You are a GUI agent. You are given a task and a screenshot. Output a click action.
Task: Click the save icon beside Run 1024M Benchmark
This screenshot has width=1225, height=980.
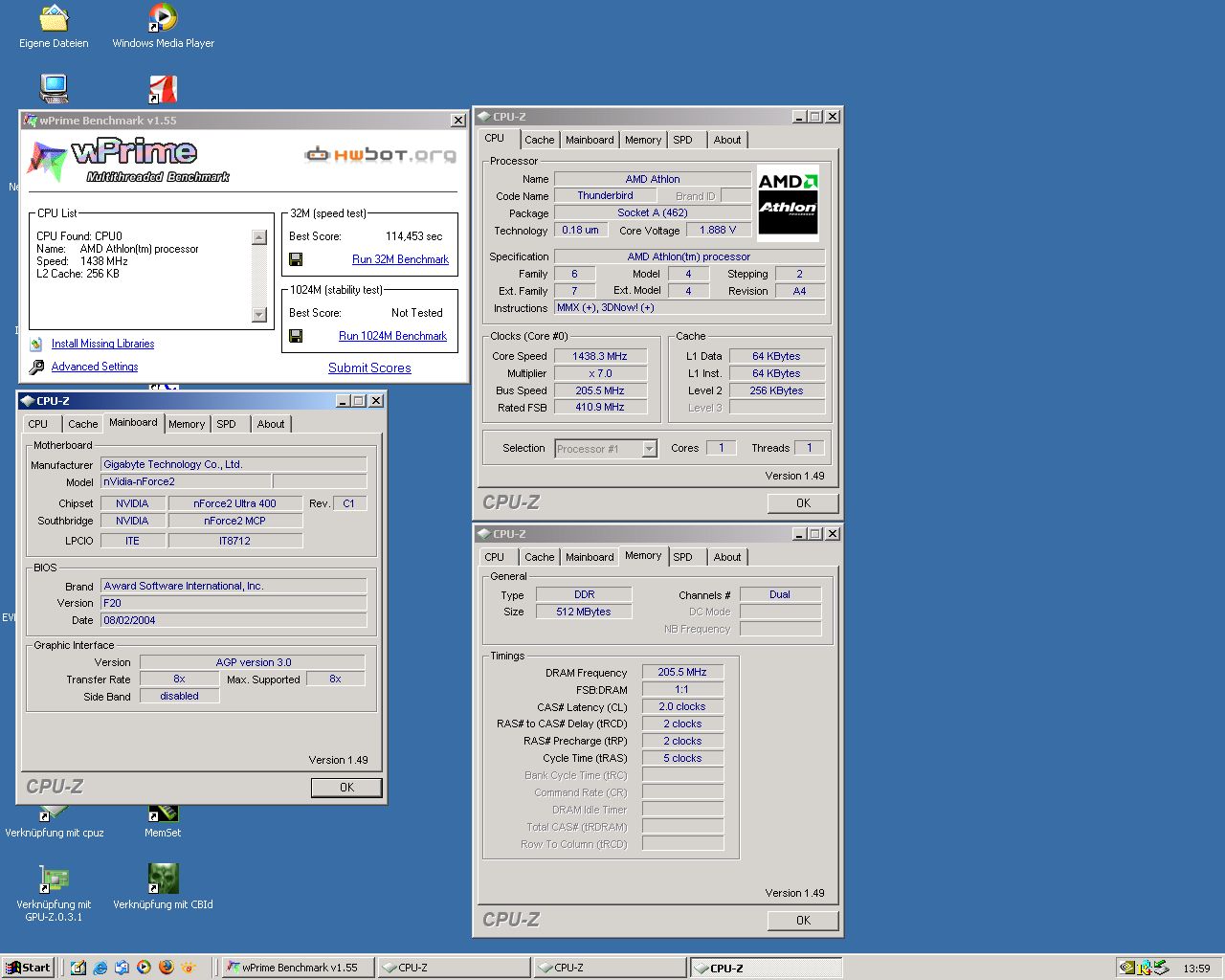[x=296, y=336]
